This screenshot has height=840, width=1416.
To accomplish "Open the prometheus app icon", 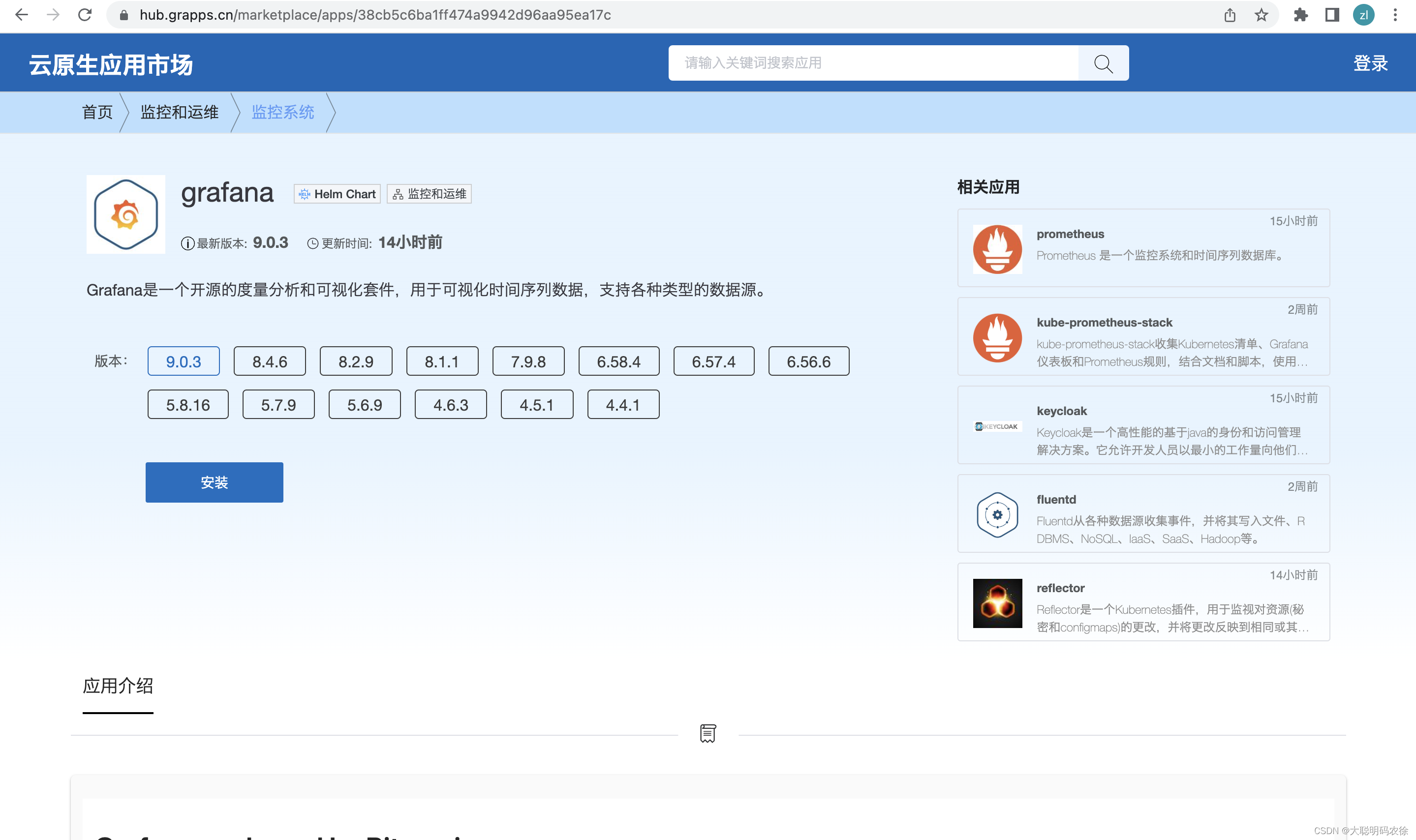I will pos(997,249).
